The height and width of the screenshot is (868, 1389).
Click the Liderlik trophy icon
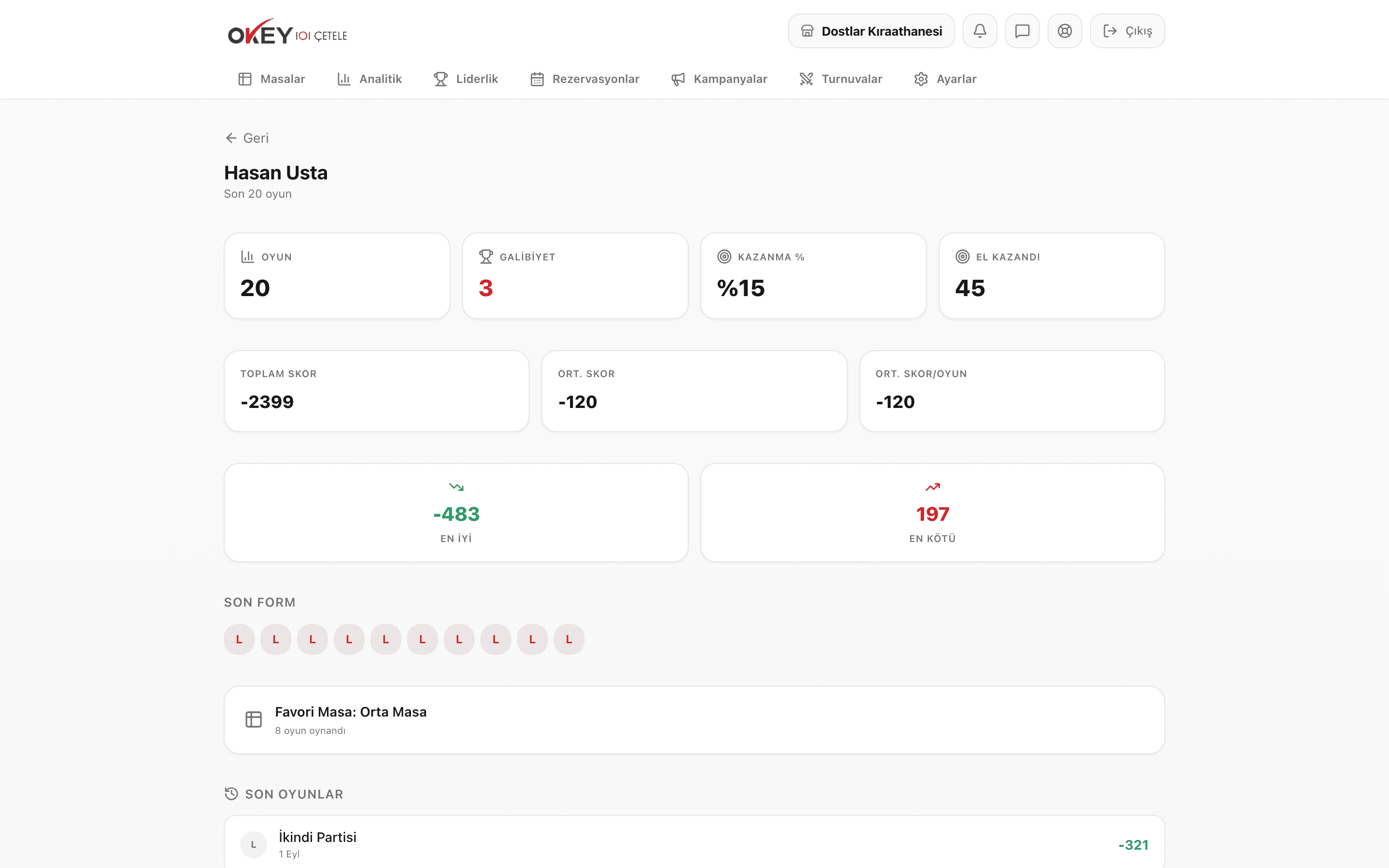(x=441, y=79)
